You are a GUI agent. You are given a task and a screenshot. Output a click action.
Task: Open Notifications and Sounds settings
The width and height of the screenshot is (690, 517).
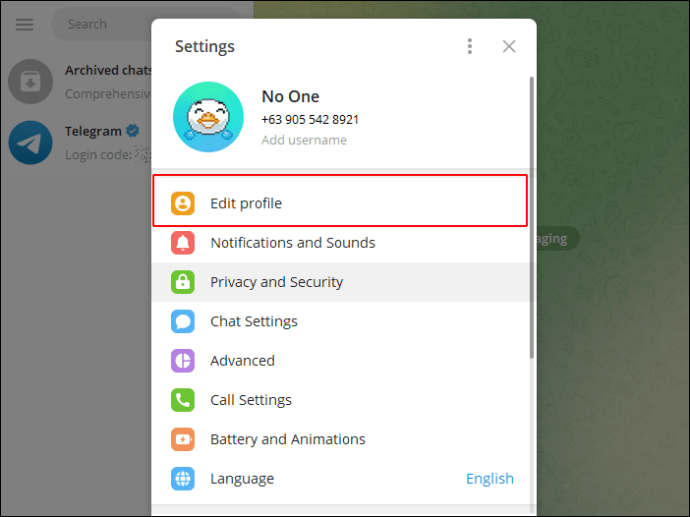point(292,243)
